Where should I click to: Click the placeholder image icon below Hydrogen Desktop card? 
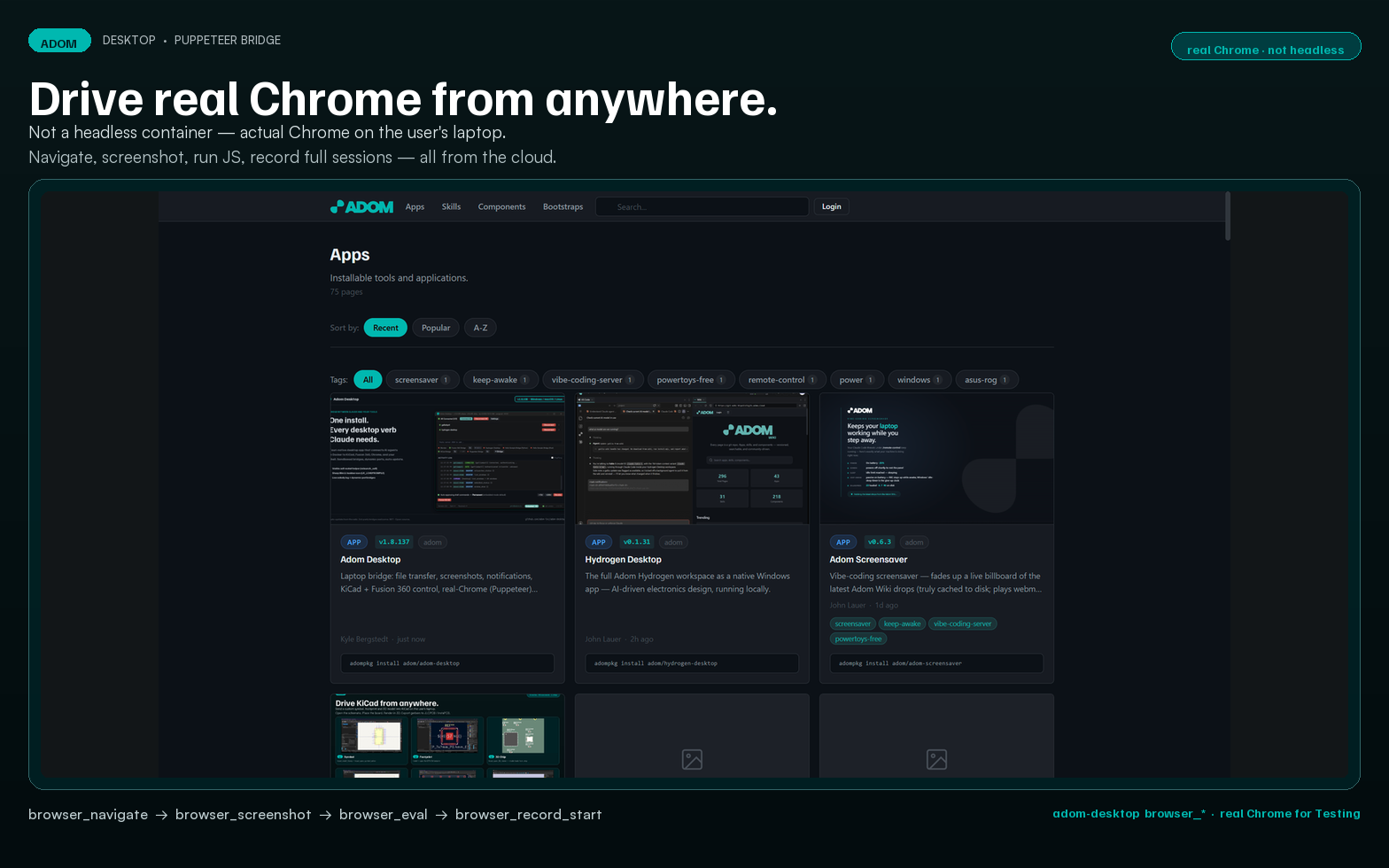coord(692,759)
